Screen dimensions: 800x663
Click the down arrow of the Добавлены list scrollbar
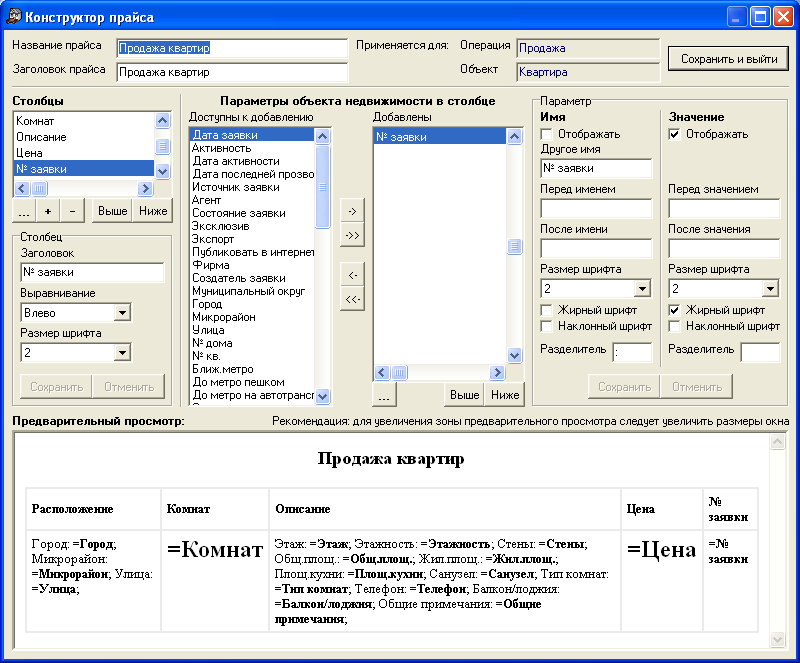[x=514, y=355]
